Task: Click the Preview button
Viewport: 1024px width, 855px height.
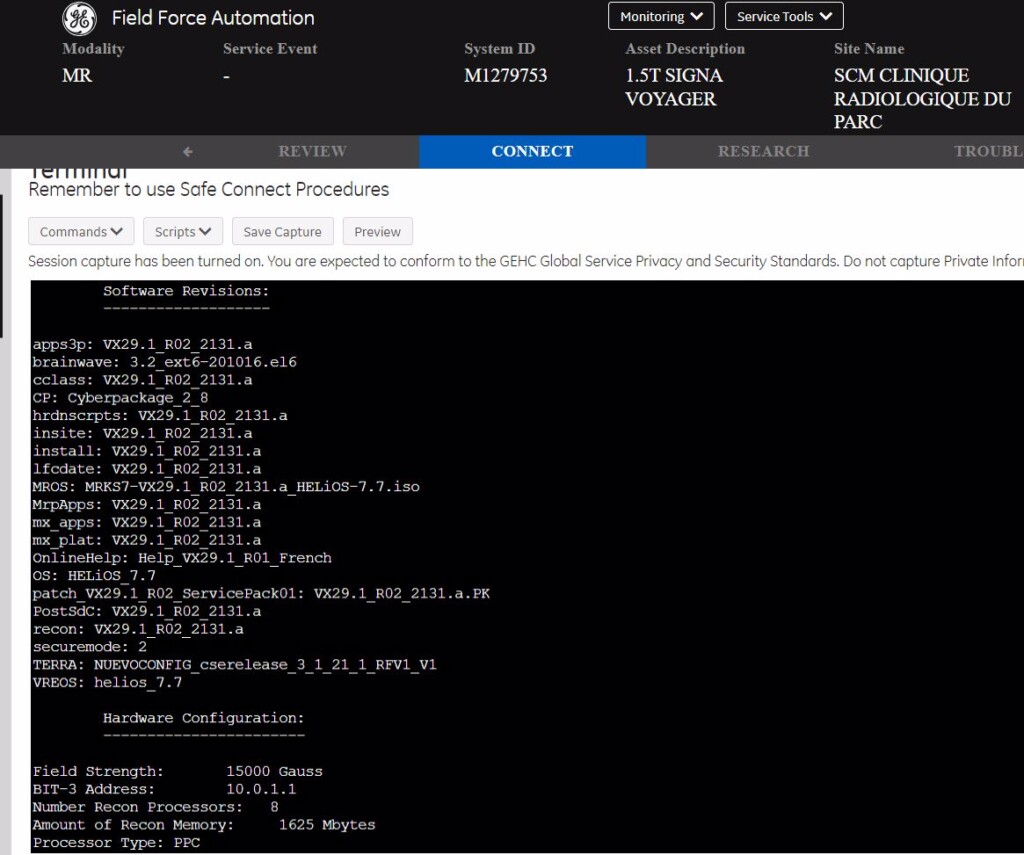Action: click(377, 231)
